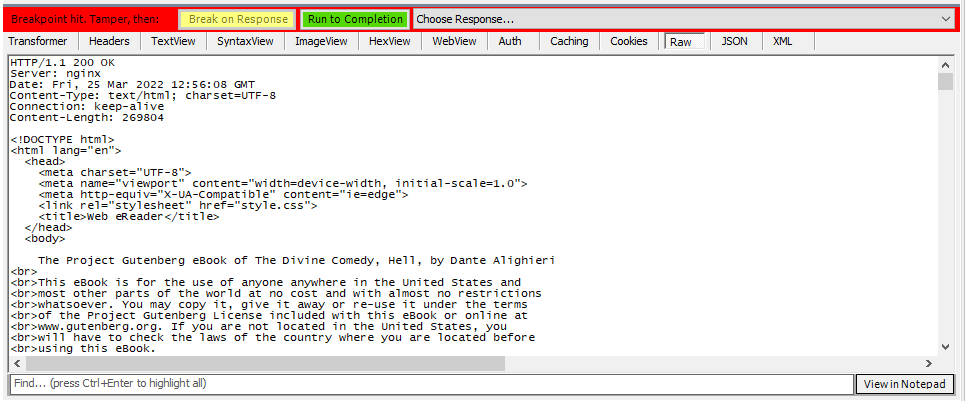Click the 'Server: nginx' header line
Viewport: 965px width, 401px height.
click(55, 73)
